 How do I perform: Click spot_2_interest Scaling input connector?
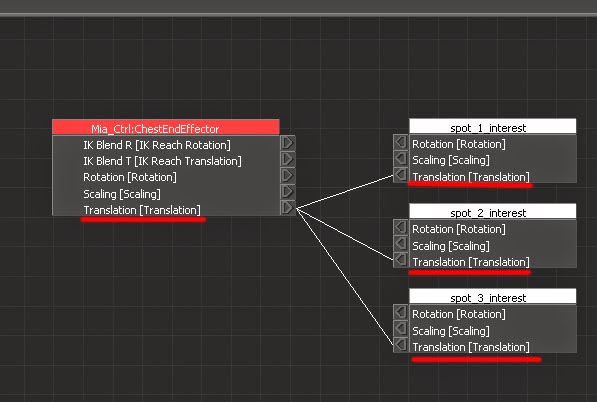401,243
